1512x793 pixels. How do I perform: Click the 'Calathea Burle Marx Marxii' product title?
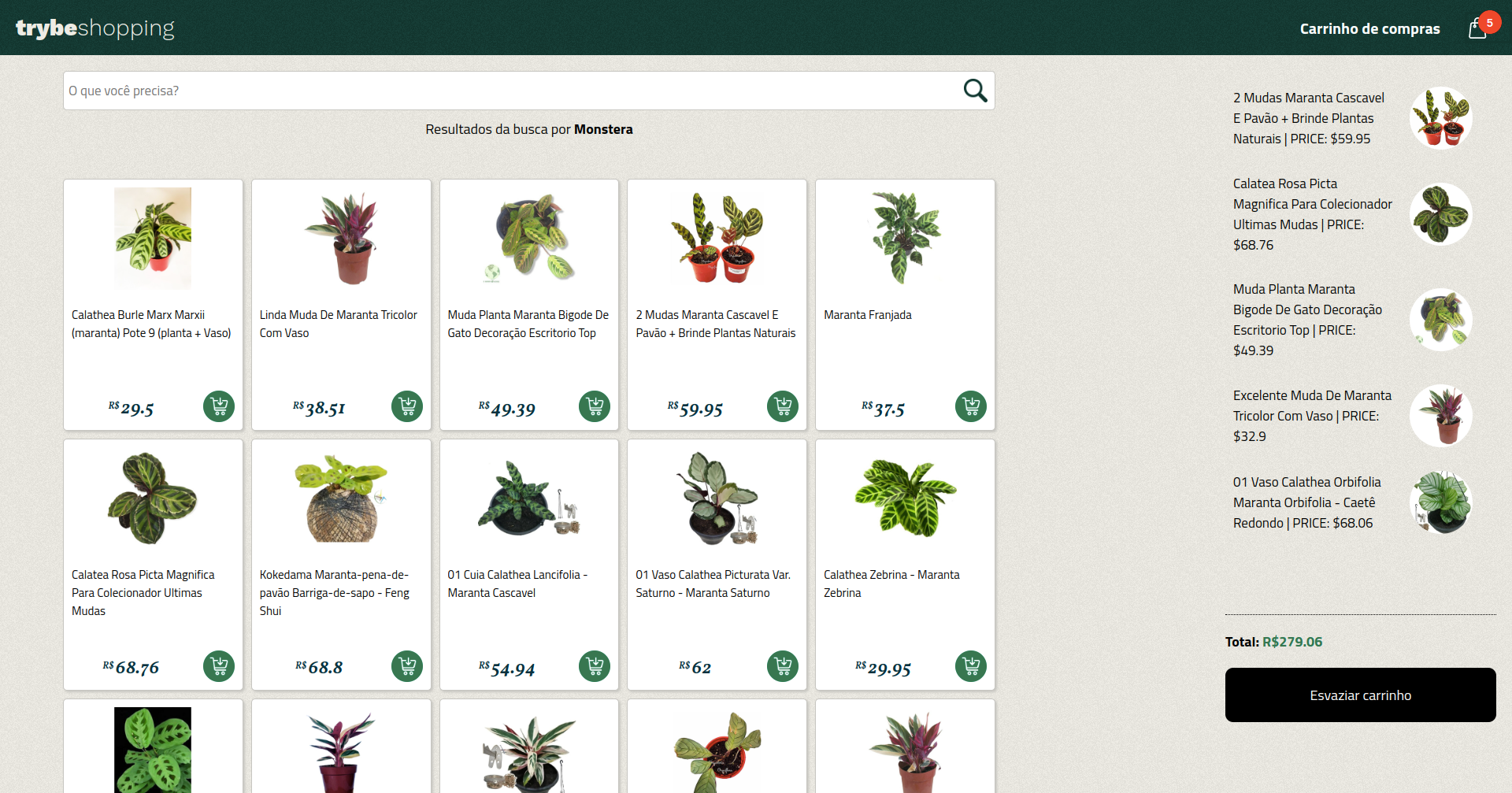pos(151,324)
